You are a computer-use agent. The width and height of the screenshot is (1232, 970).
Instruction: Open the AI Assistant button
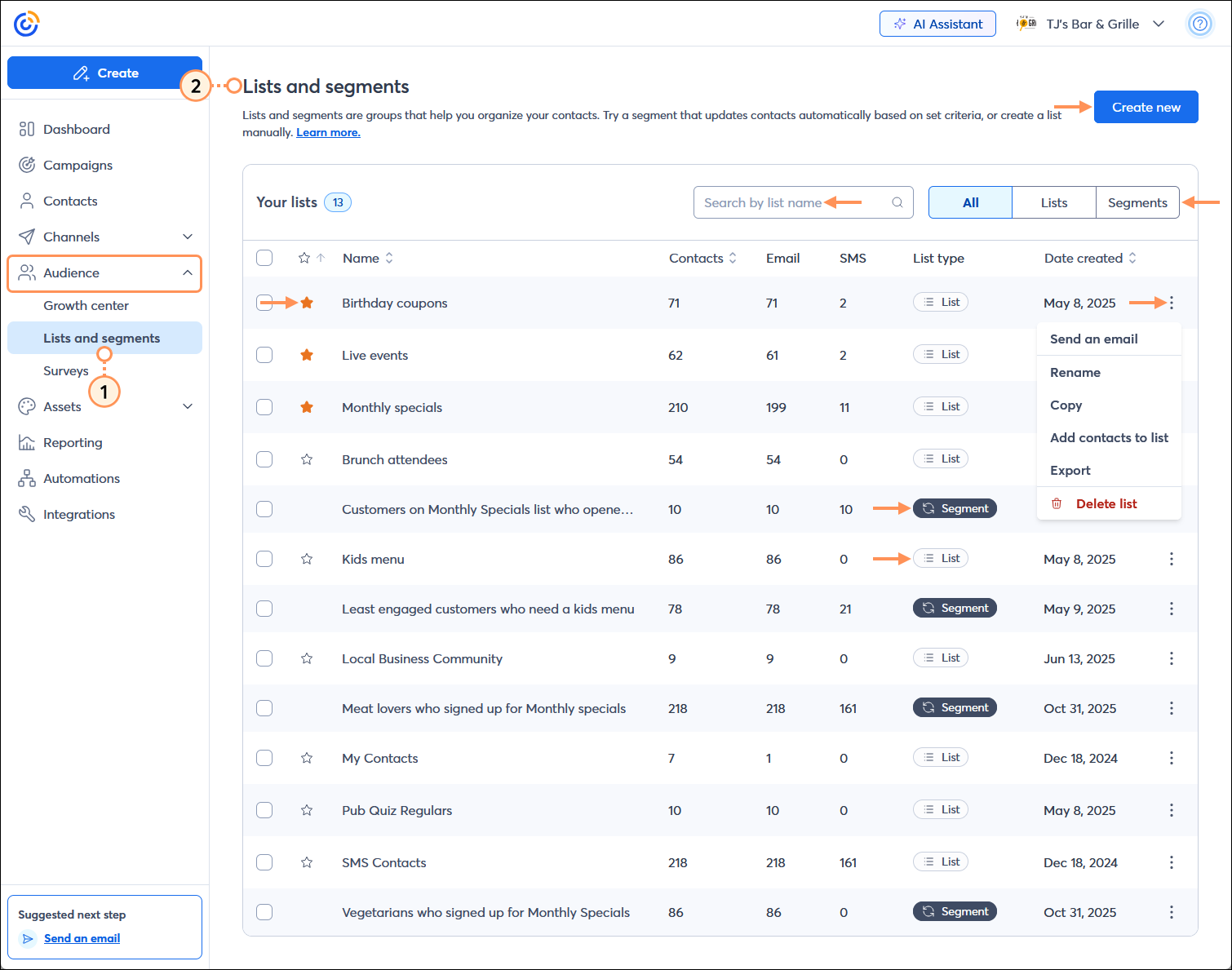(937, 24)
